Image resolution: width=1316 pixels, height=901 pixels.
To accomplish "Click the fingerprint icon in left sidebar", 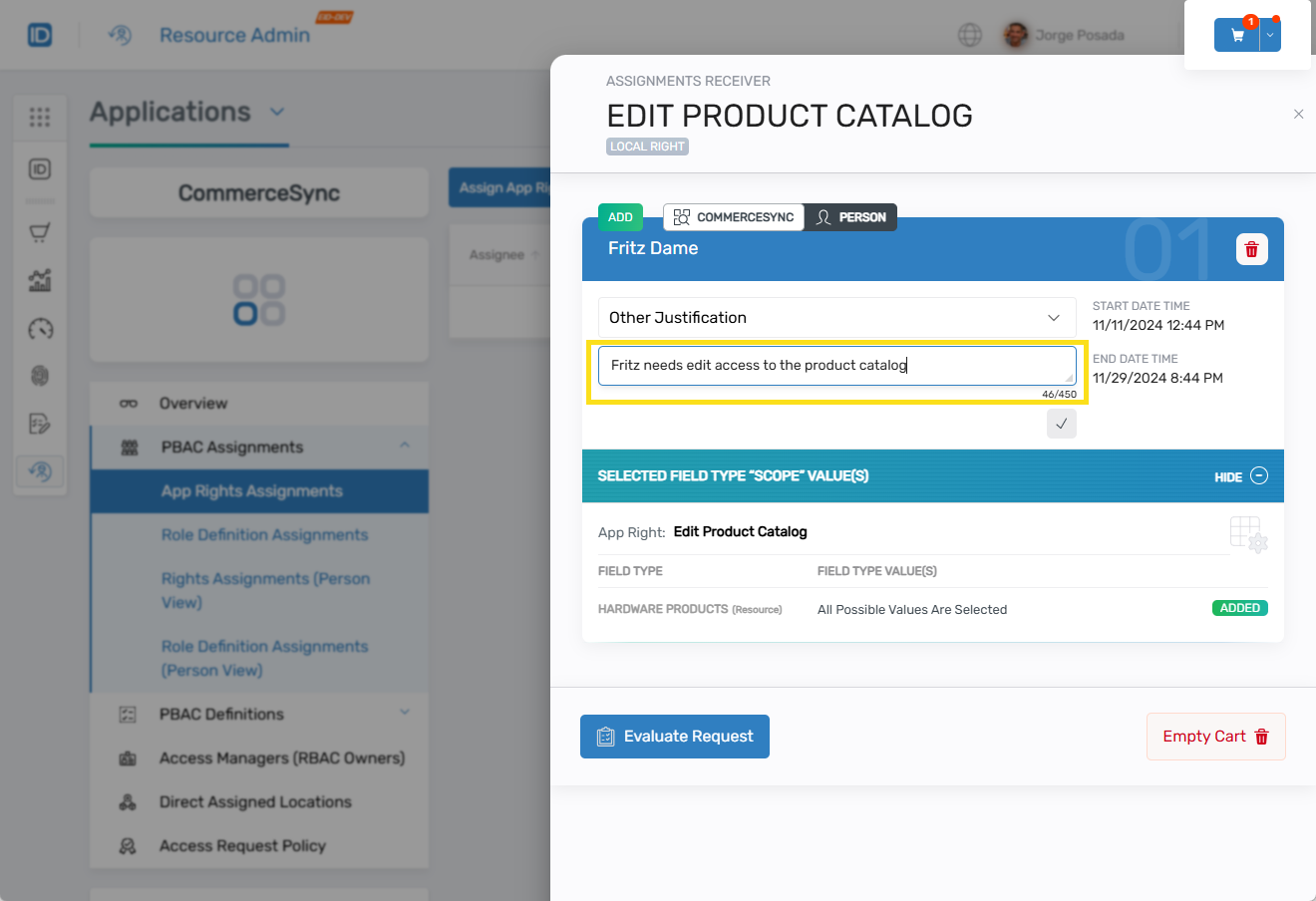I will 40,376.
